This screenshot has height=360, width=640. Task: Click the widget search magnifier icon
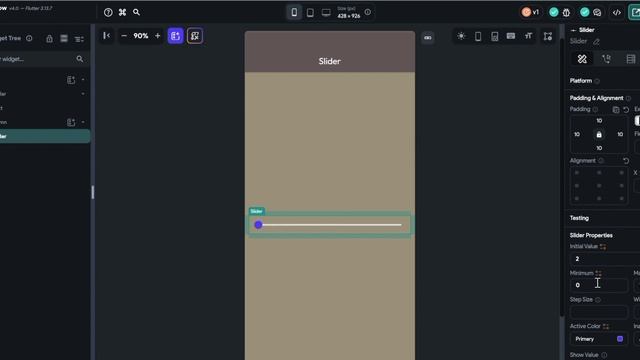[x=80, y=59]
